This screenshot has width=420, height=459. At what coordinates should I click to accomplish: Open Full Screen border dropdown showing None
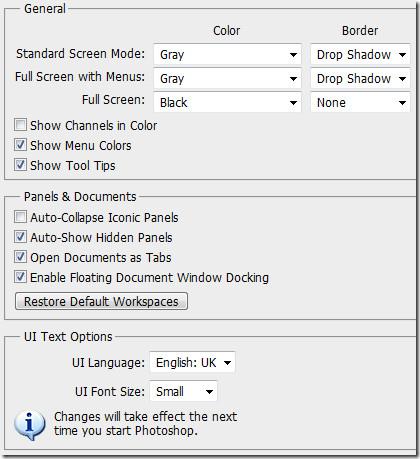(360, 103)
